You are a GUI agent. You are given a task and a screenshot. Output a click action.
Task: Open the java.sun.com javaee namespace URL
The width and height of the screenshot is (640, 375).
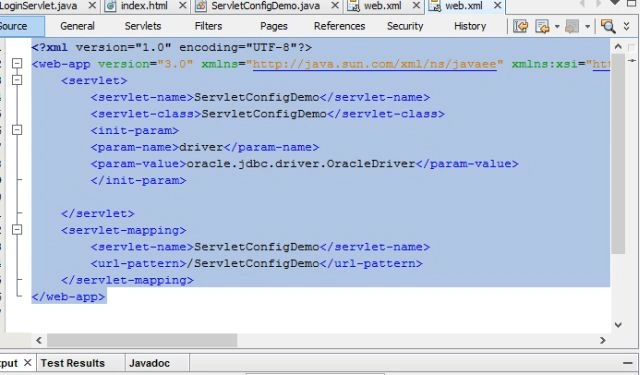point(375,64)
